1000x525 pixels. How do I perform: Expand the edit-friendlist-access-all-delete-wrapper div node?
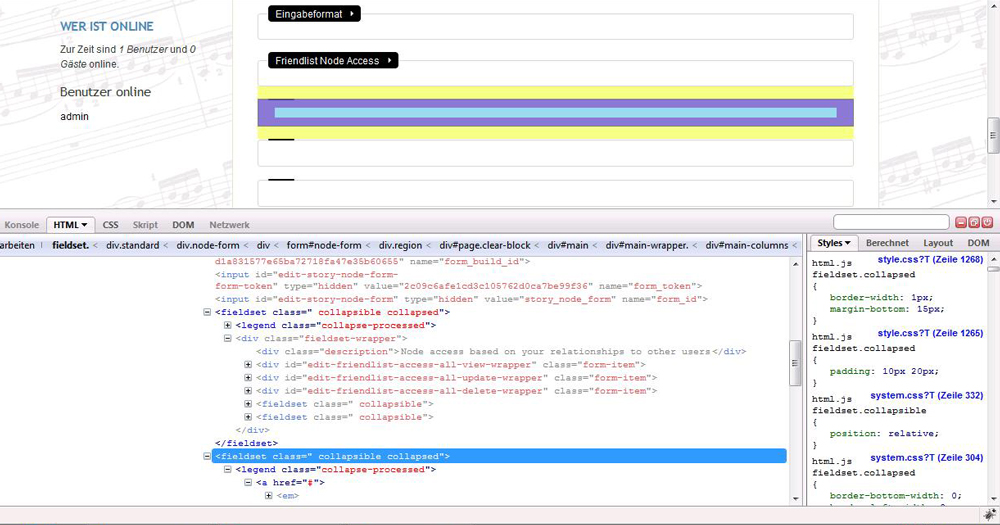(x=248, y=391)
